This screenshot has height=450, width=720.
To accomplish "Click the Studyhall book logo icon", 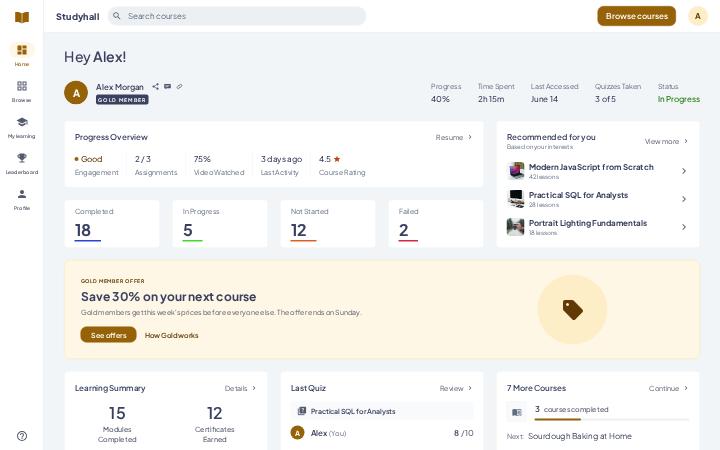I will (22, 17).
